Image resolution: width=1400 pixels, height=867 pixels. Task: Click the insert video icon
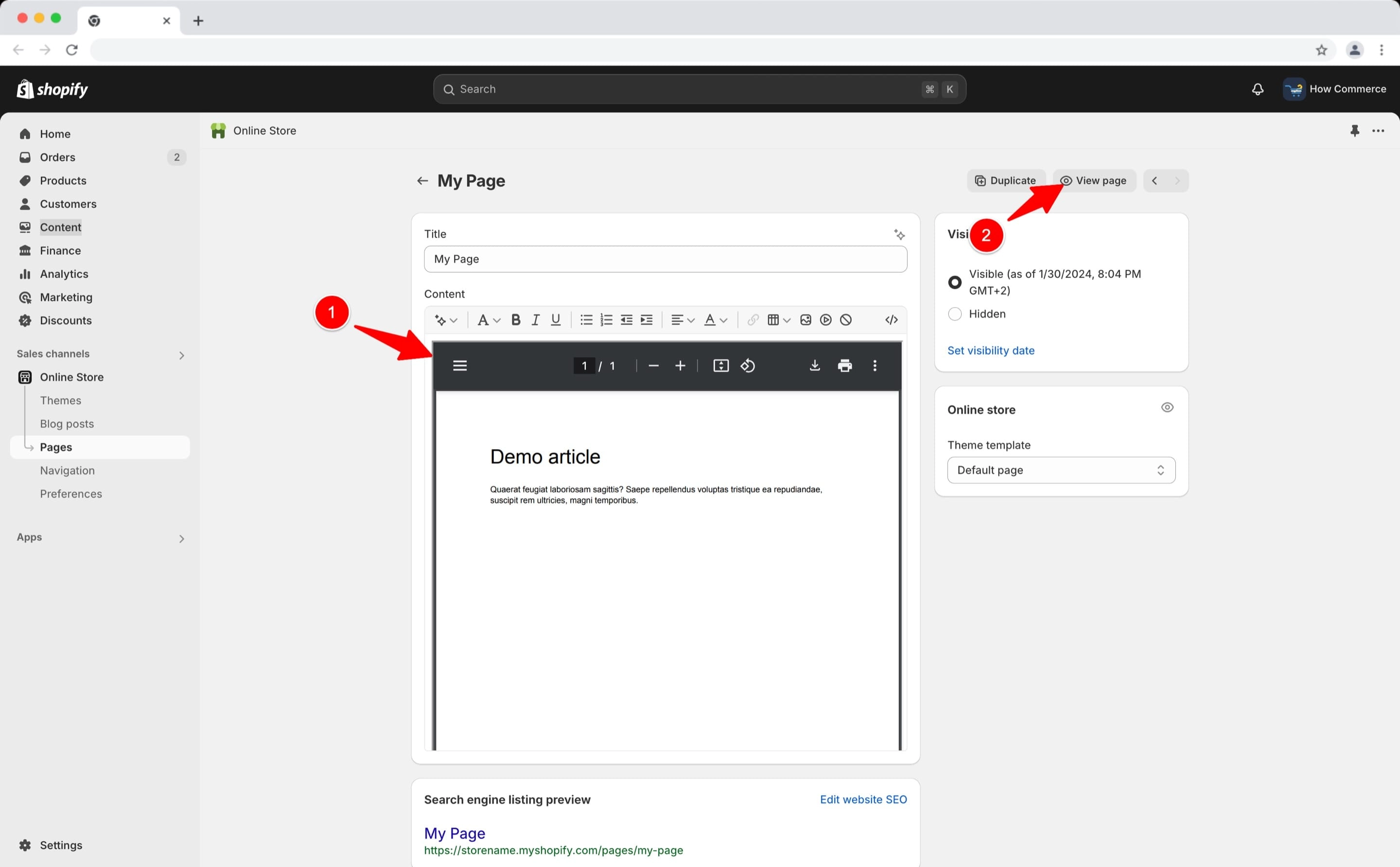[826, 320]
